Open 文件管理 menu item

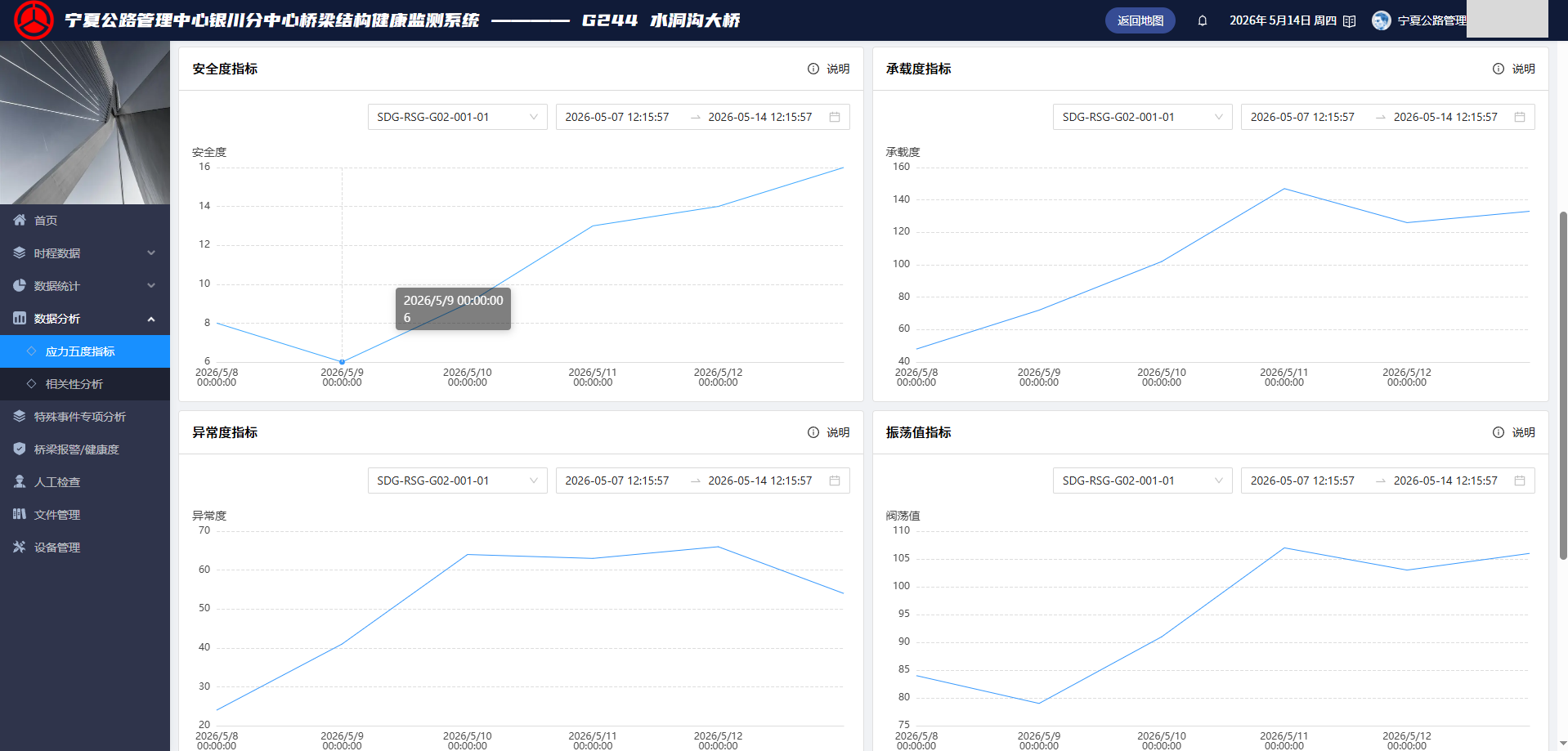coord(85,515)
